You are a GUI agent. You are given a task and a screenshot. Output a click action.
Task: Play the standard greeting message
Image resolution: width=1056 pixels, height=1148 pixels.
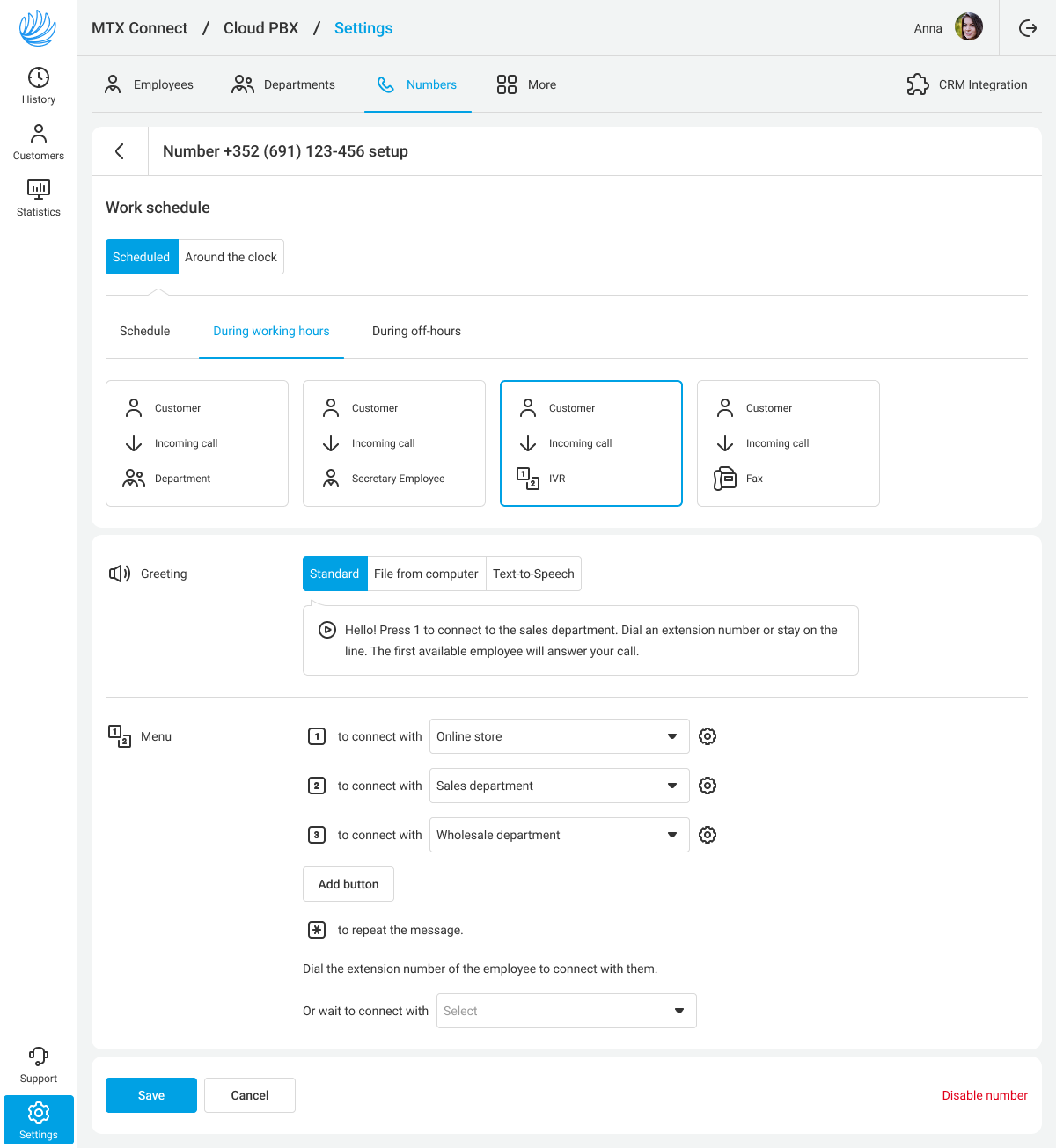326,630
